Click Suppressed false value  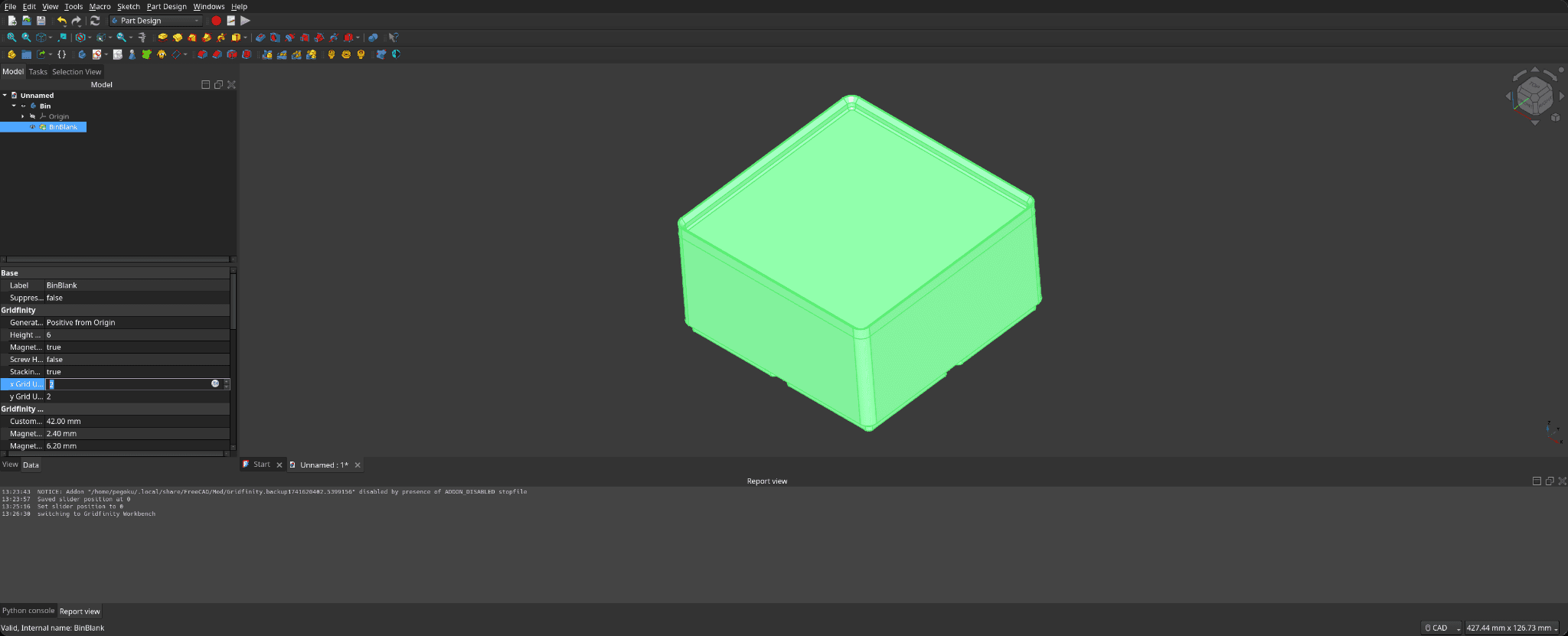coord(137,298)
